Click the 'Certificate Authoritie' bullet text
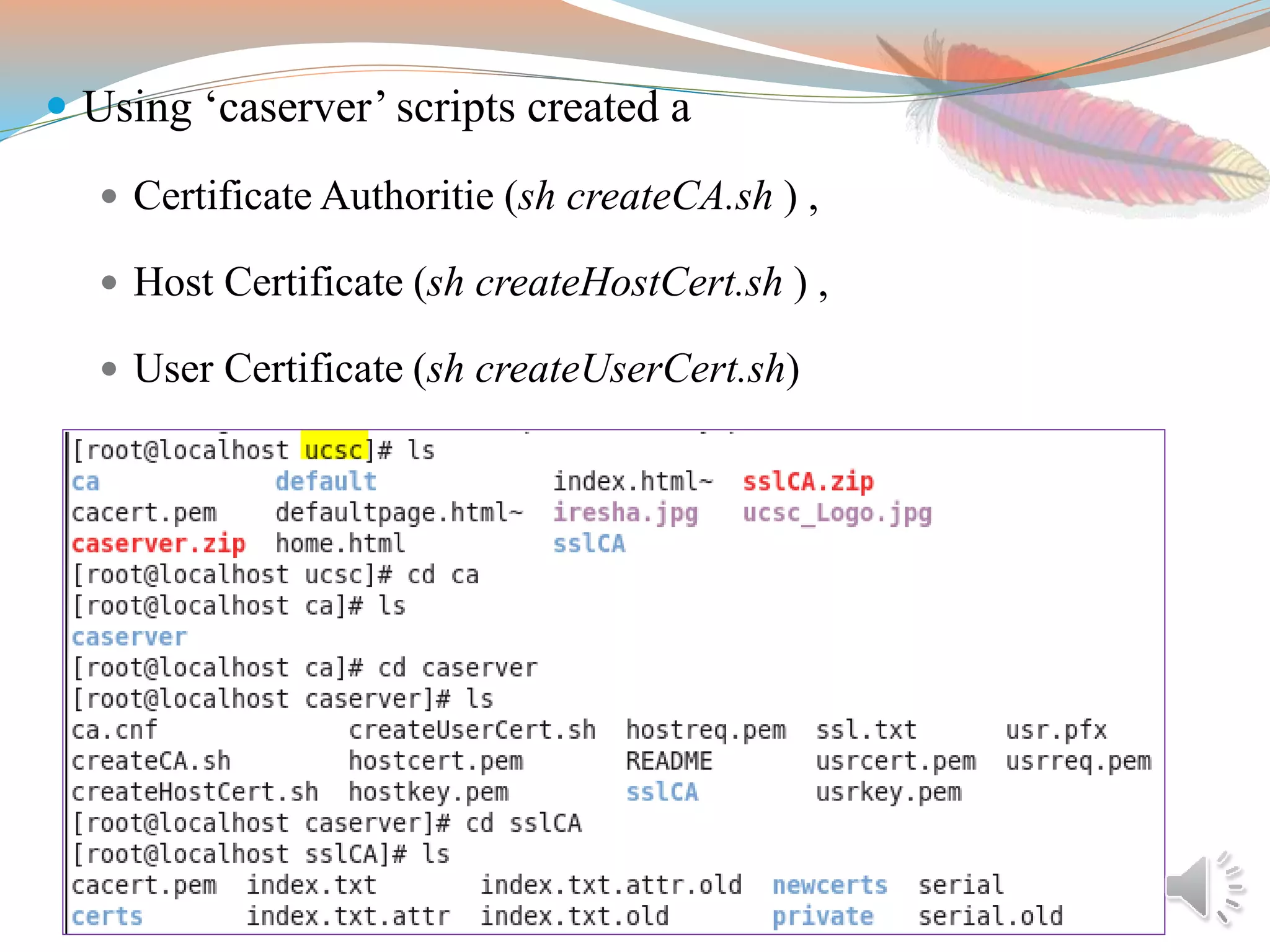The image size is (1270, 952). [x=476, y=196]
